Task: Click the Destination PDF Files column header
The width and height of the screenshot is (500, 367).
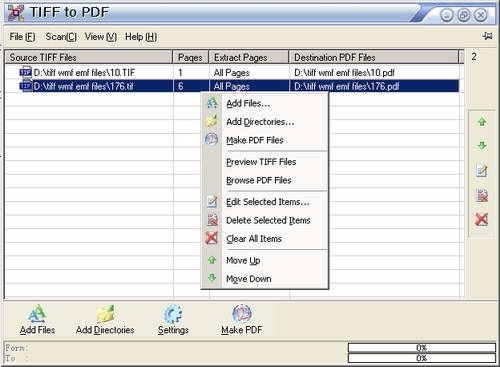Action: pos(374,57)
